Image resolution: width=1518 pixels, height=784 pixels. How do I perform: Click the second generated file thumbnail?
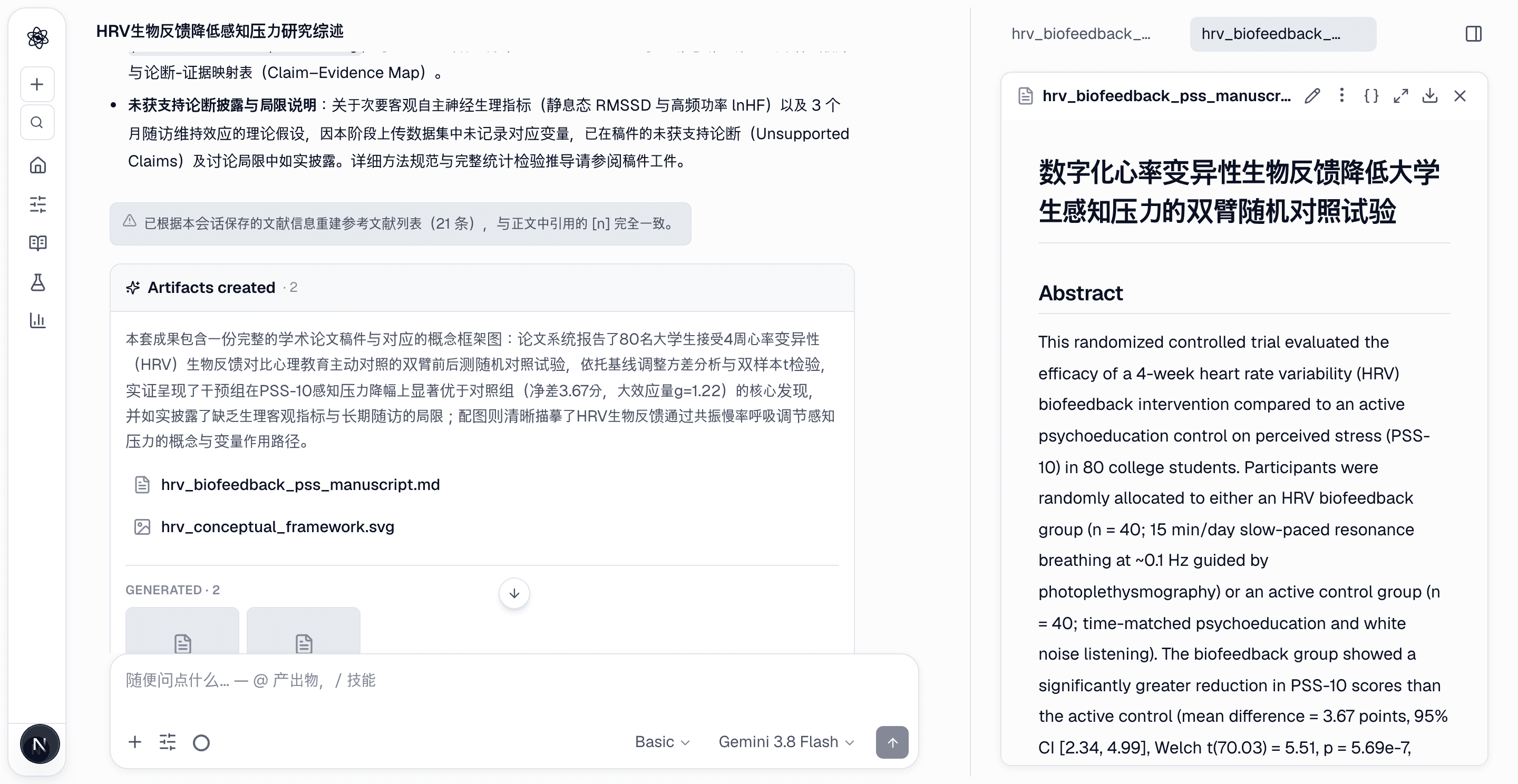(304, 630)
